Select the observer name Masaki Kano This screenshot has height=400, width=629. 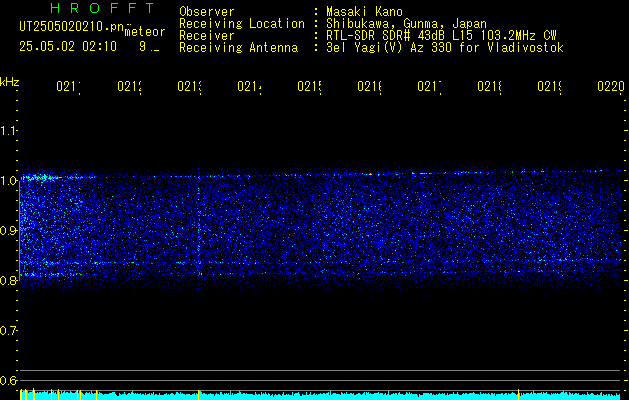tap(364, 11)
